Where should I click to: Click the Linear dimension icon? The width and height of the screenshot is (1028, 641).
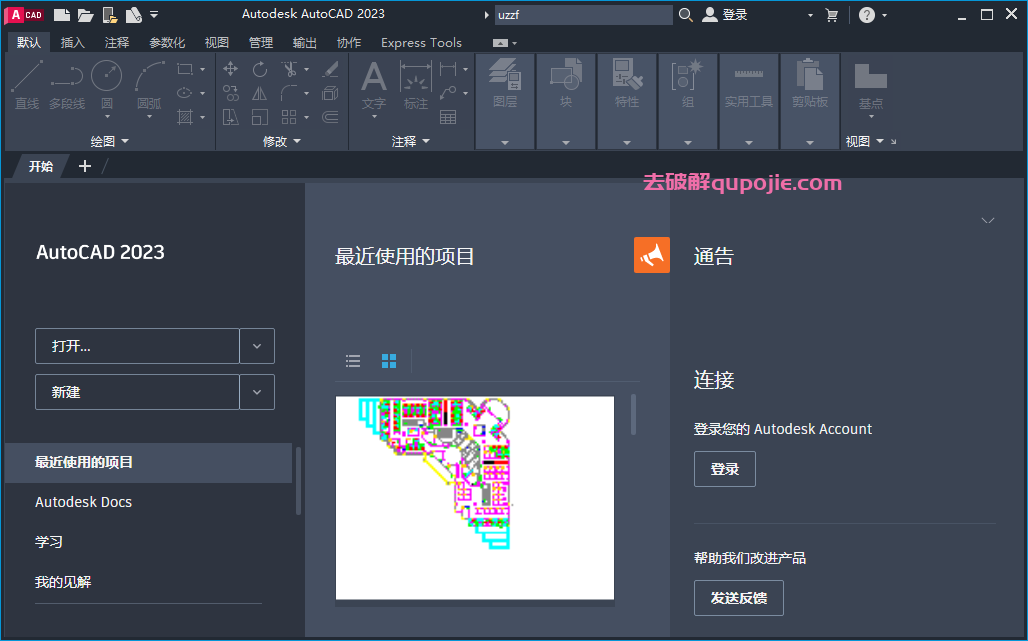(448, 69)
